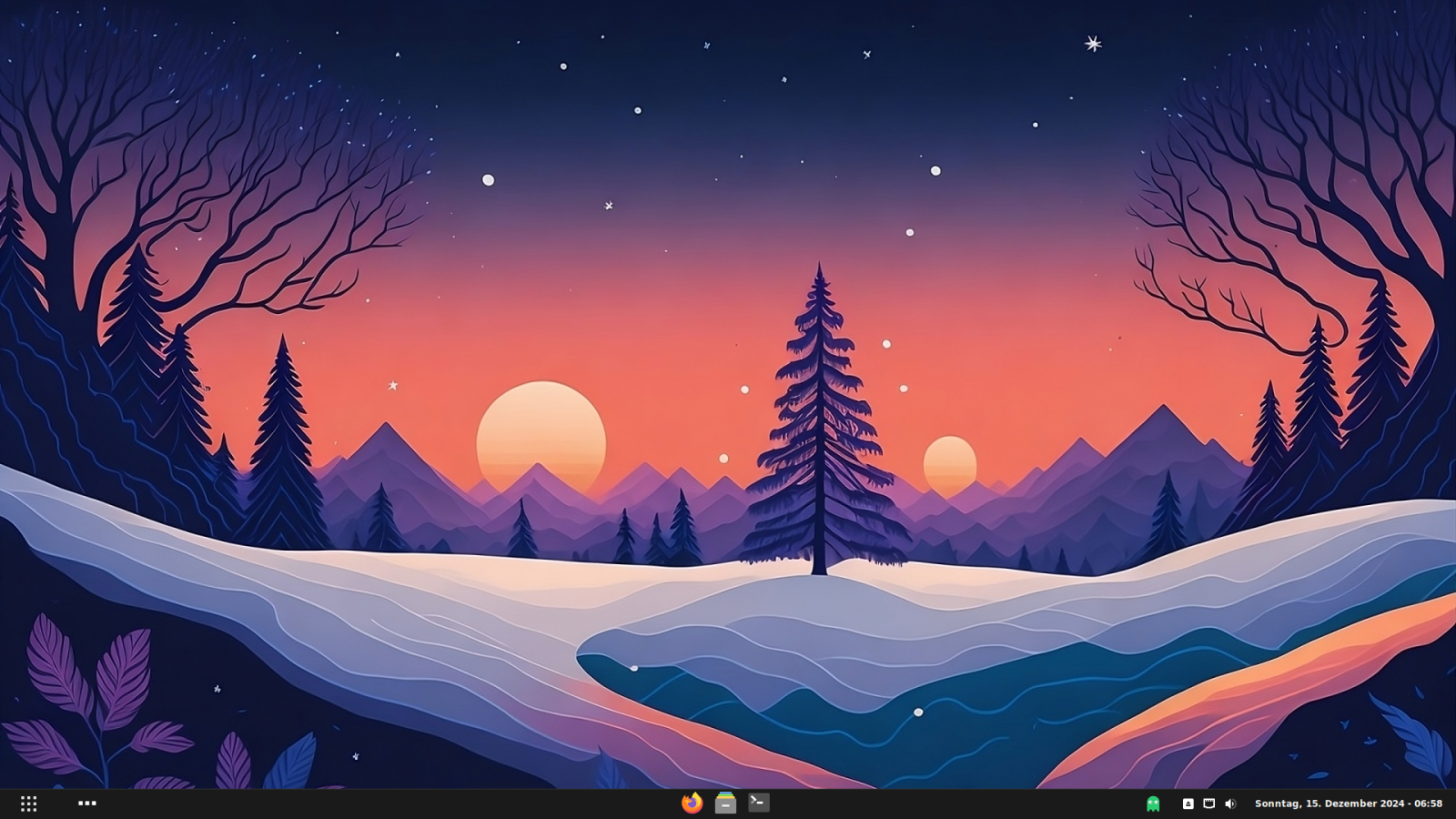The image size is (1456, 819).
Task: Launch the Terminal from the dock
Action: (759, 803)
